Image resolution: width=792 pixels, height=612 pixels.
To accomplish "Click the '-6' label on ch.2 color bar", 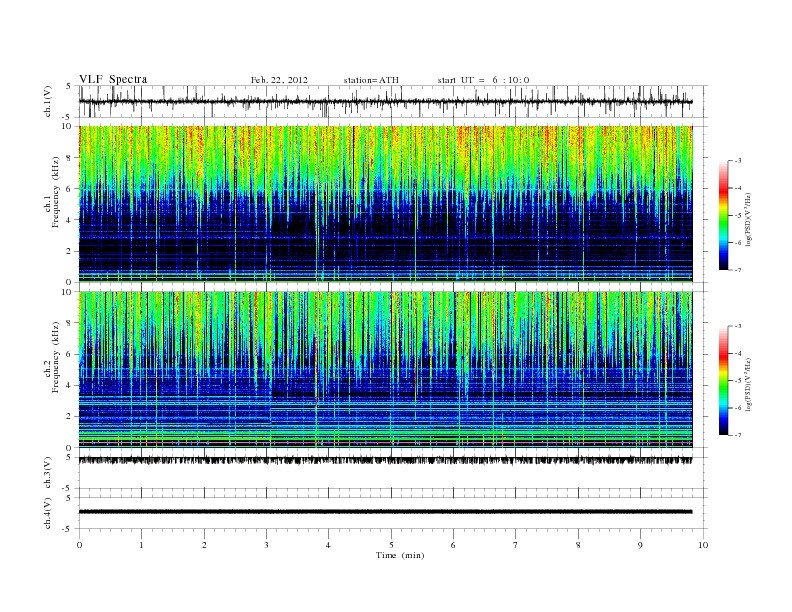I will [x=737, y=408].
